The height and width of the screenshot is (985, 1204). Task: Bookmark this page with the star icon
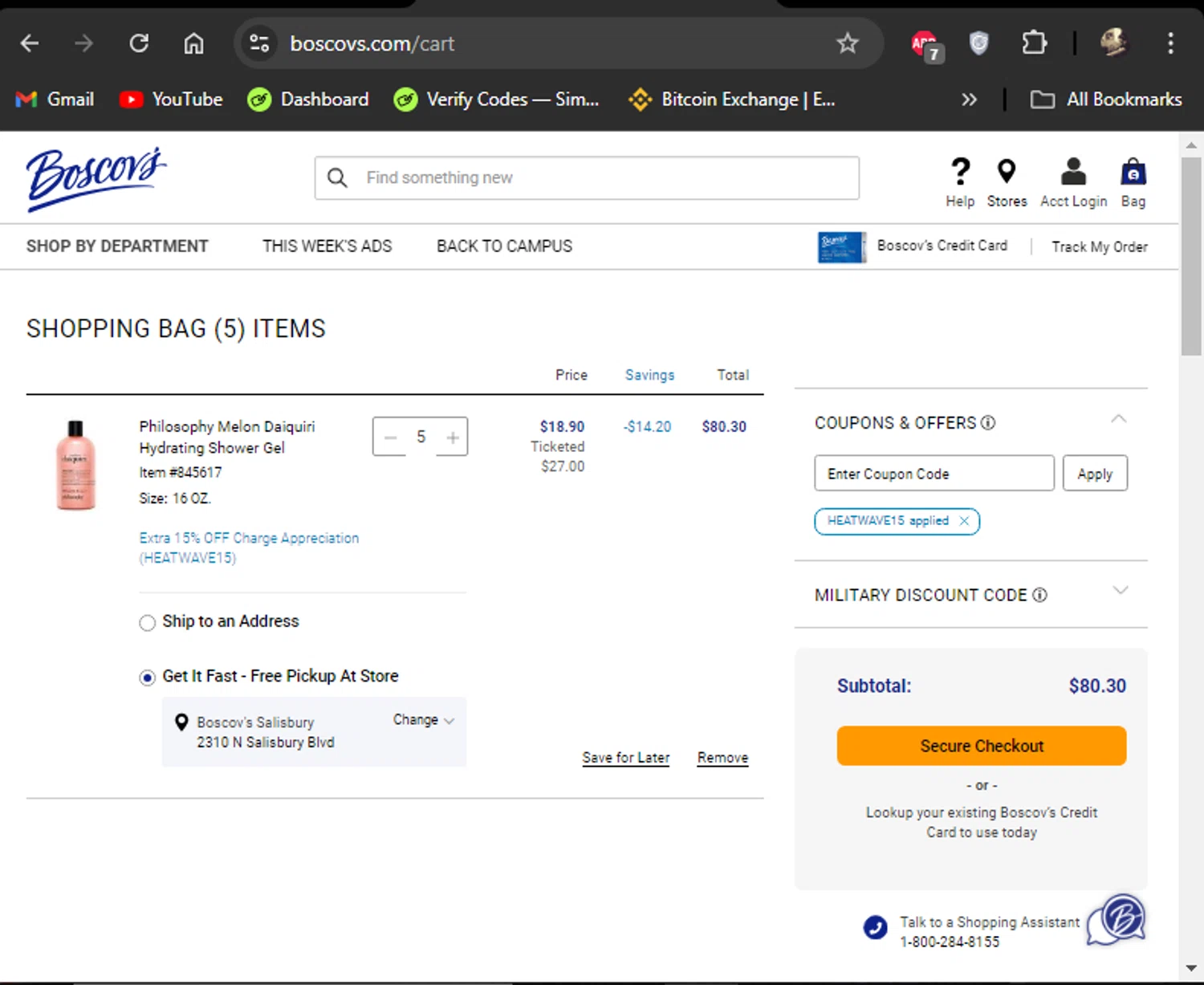(848, 43)
